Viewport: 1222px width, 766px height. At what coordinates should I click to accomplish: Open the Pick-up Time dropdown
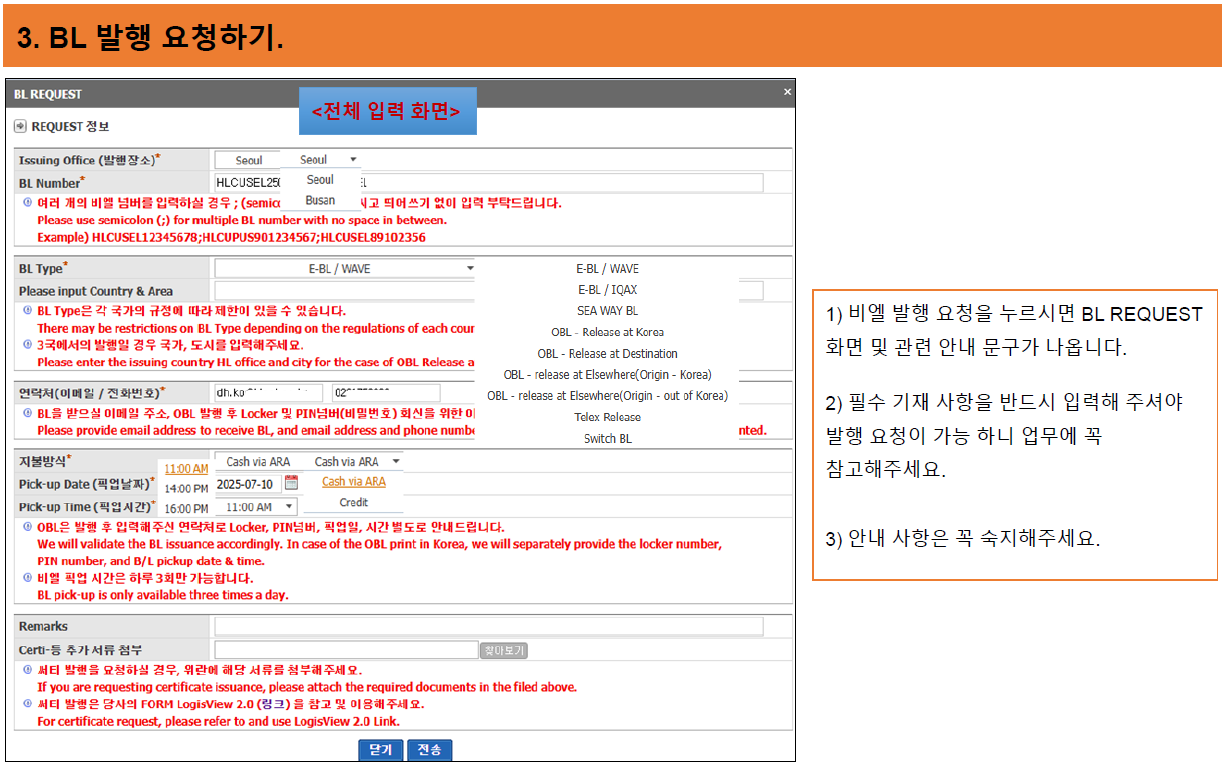click(287, 505)
